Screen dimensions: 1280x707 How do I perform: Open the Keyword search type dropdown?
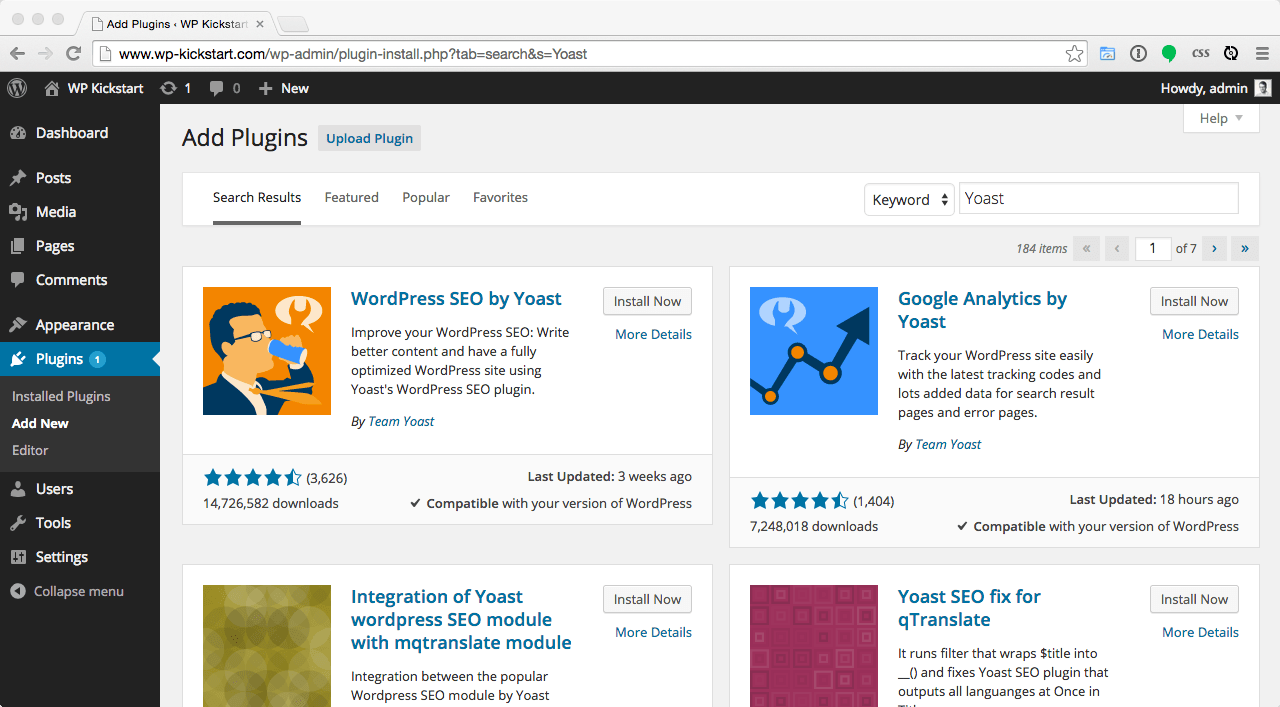click(x=909, y=199)
